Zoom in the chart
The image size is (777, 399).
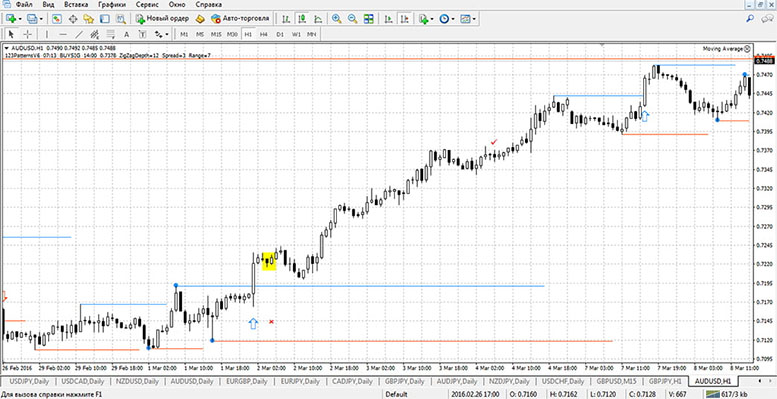(336, 19)
